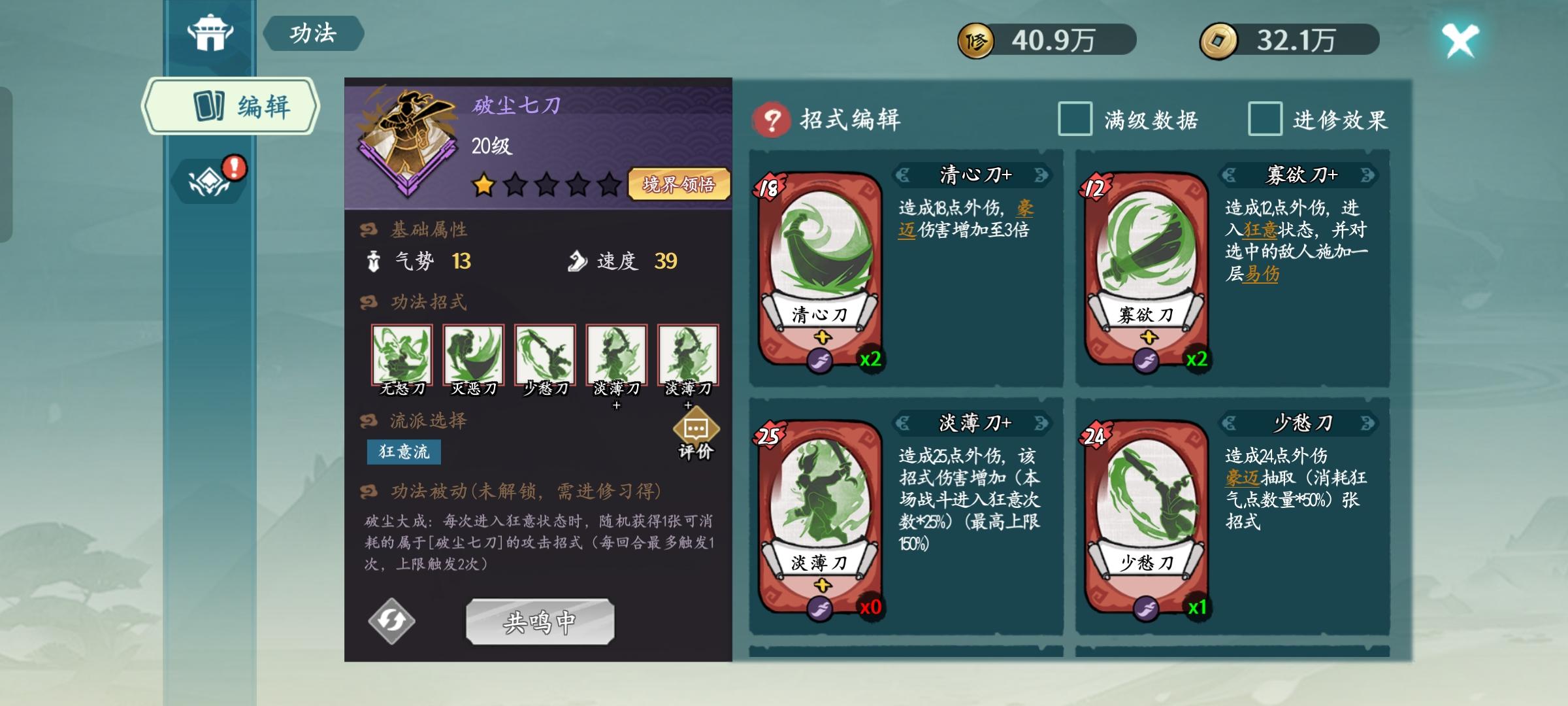This screenshot has width=1568, height=706.
Task: Select the 狂意流 style tag
Action: 404,452
